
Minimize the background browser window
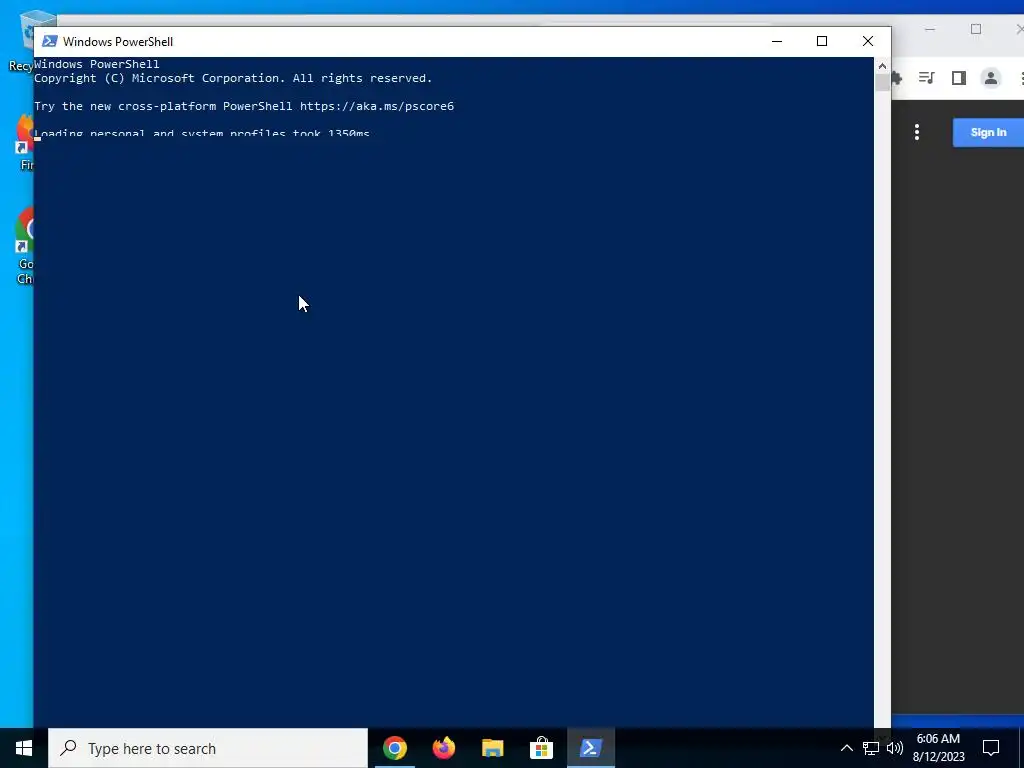point(930,29)
